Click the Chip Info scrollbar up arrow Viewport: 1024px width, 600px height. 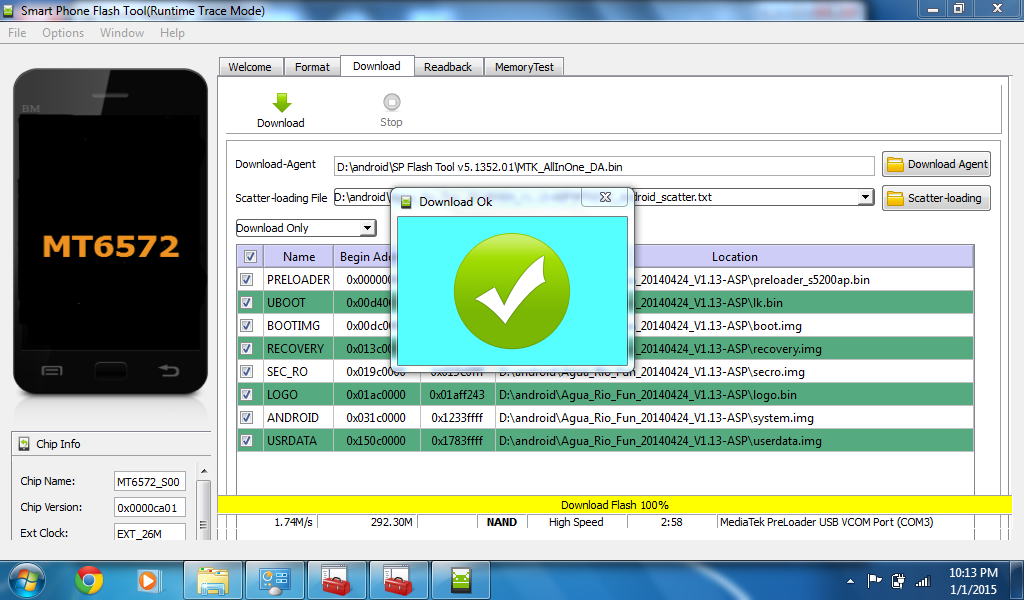pos(204,471)
